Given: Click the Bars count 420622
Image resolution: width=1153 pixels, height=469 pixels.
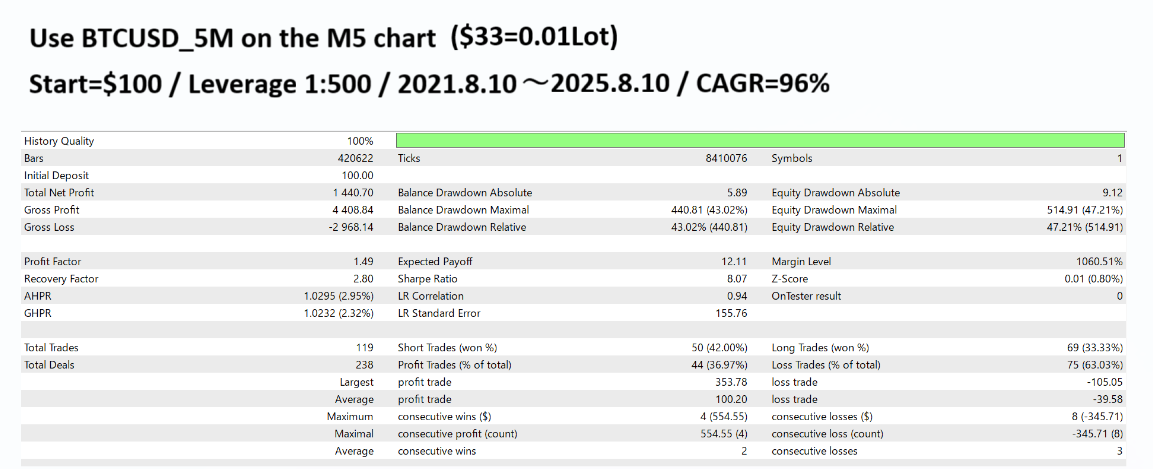Looking at the screenshot, I should point(355,158).
